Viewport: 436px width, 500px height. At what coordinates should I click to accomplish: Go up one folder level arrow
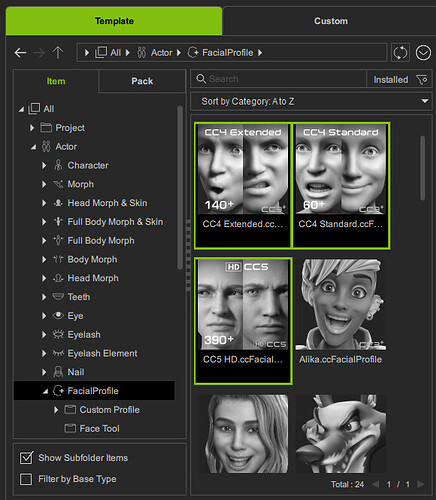(x=58, y=53)
